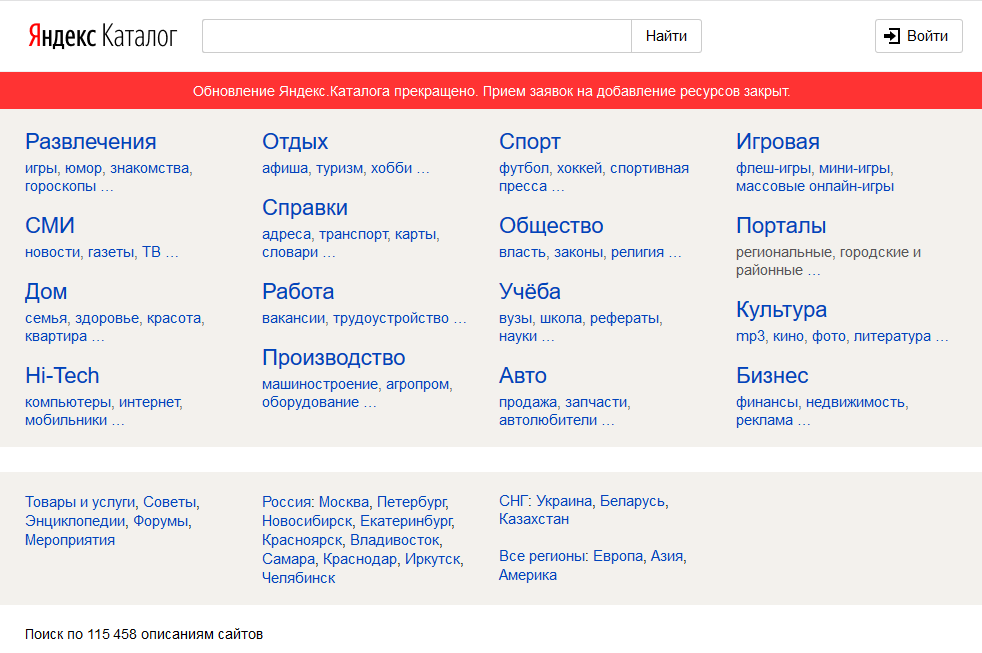Click the mp3 link under Культура
Viewport: 982px width, 653px height.
point(749,336)
